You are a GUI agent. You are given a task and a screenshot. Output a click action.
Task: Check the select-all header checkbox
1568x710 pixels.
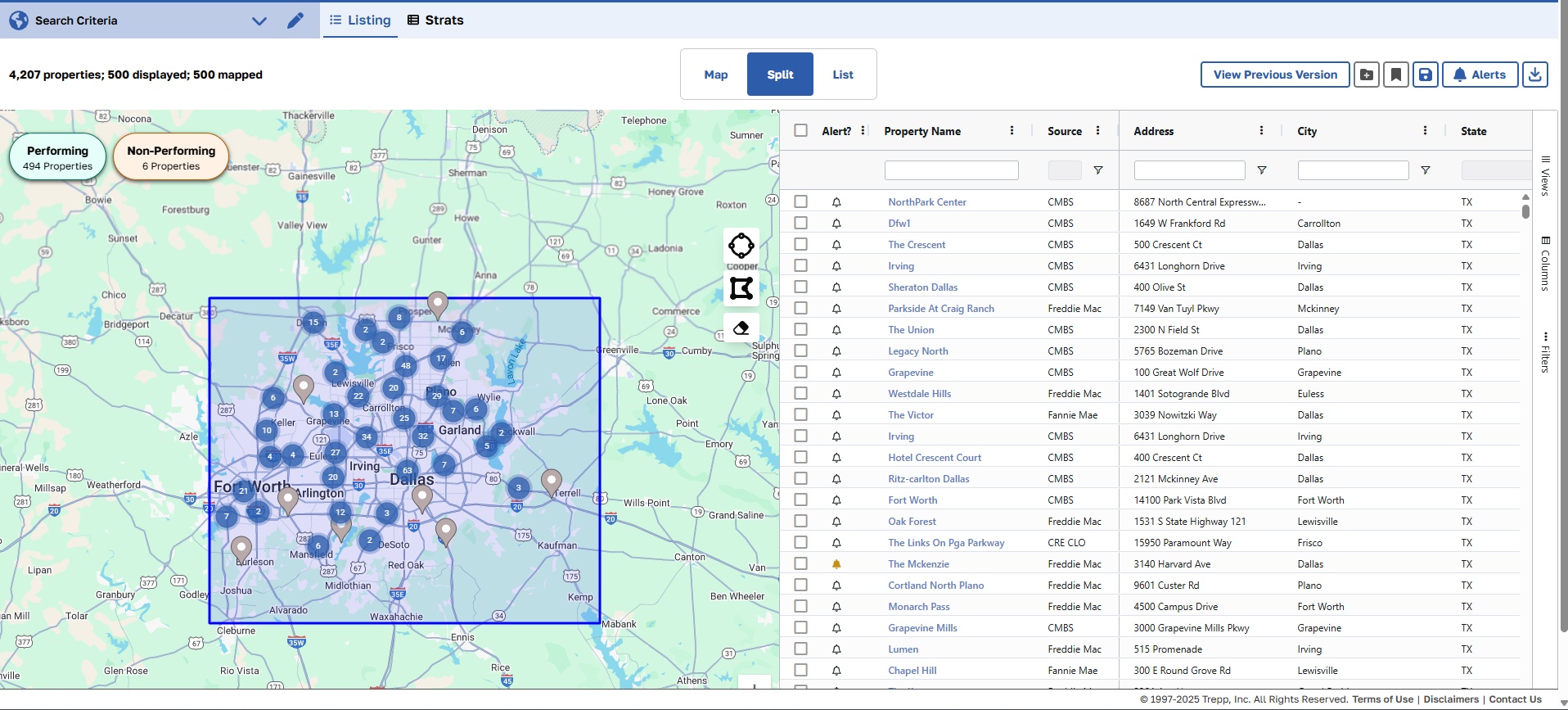(801, 130)
